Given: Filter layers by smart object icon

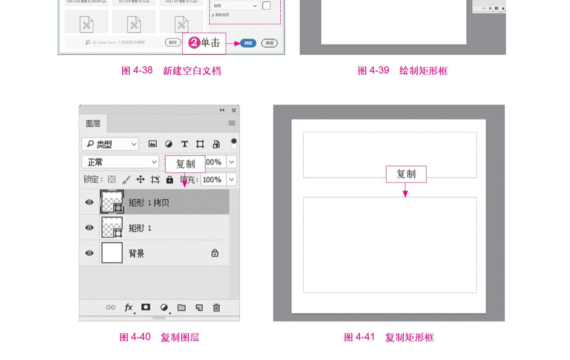Looking at the screenshot, I should [x=216, y=144].
